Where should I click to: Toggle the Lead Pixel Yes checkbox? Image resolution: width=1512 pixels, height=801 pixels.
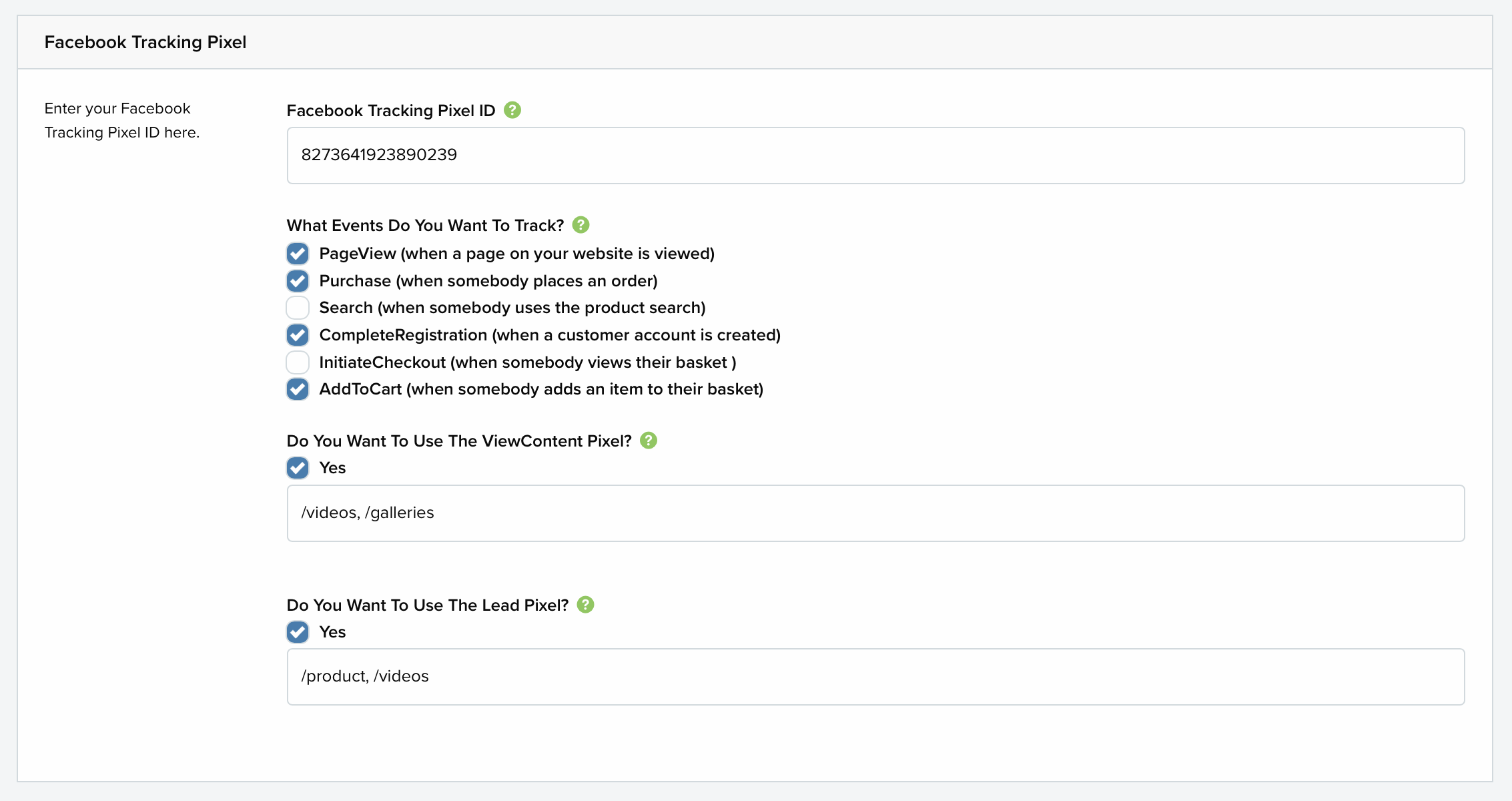click(x=298, y=632)
